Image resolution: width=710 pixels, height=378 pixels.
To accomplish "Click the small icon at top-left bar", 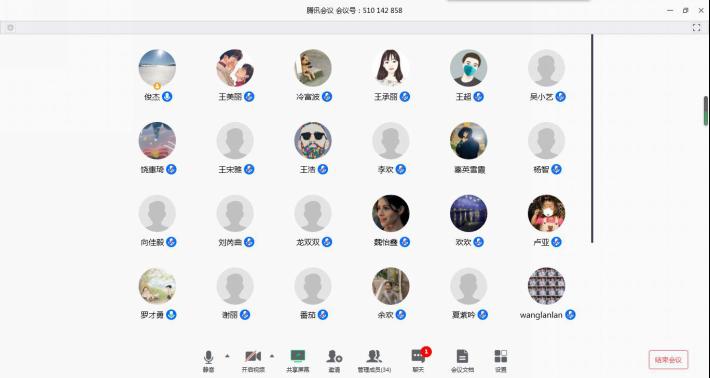I will [x=10, y=28].
